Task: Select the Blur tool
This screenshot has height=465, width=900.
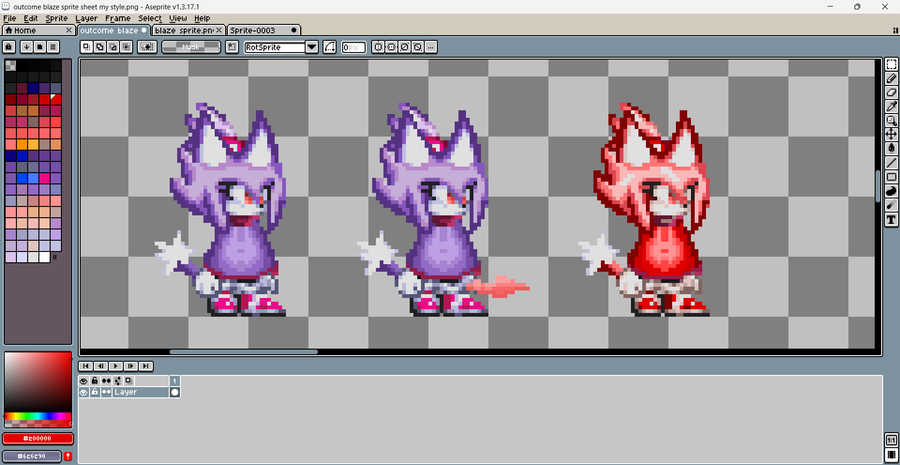Action: 891,205
